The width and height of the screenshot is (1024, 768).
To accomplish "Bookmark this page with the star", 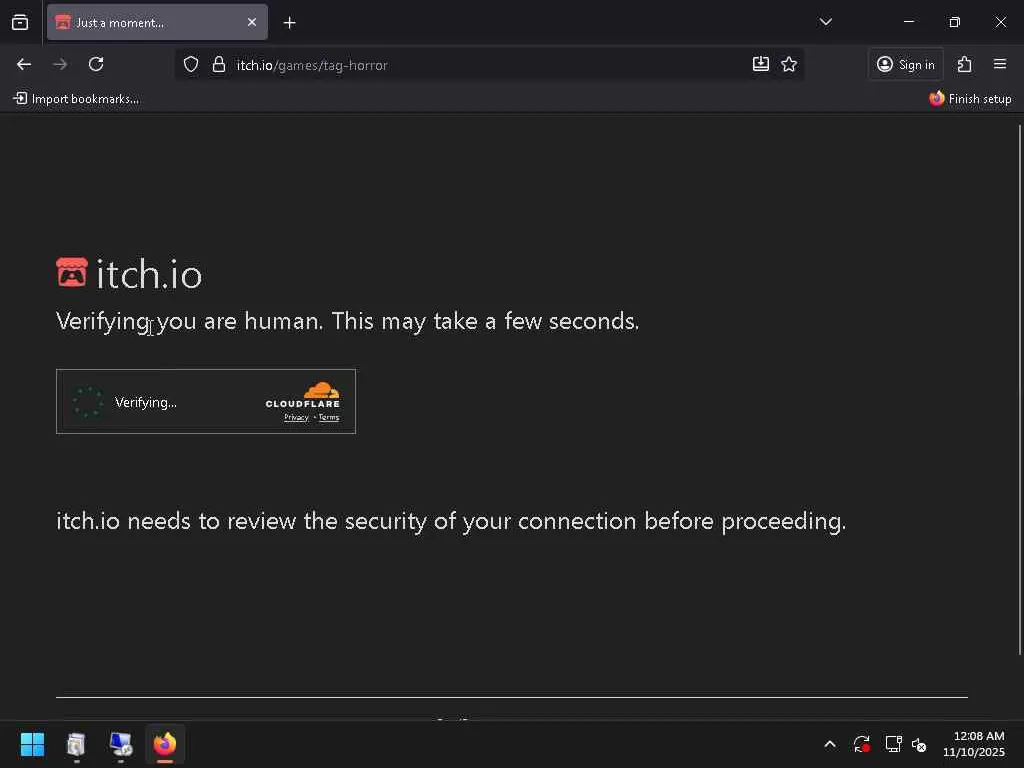I will coord(789,64).
